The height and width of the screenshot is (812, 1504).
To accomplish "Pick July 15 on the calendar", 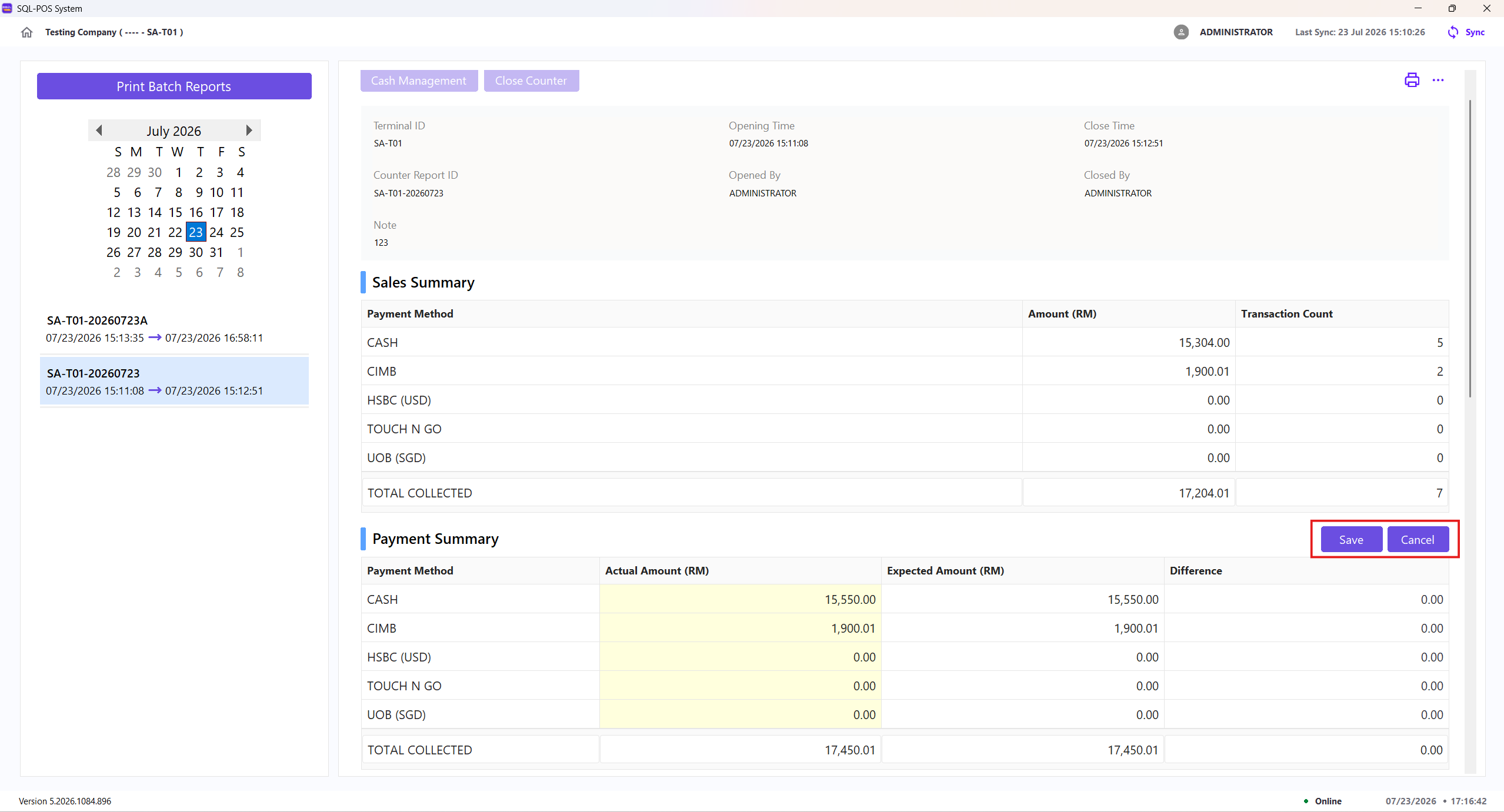I will [x=175, y=212].
